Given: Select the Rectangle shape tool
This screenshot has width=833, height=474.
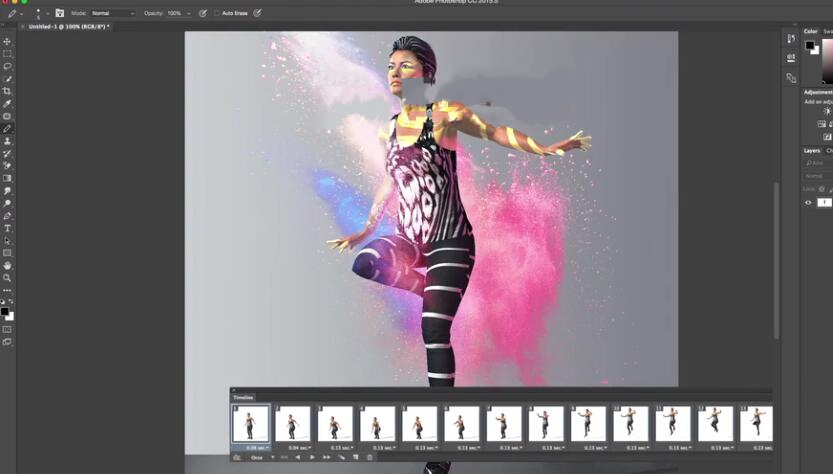Looking at the screenshot, I should click(x=7, y=253).
